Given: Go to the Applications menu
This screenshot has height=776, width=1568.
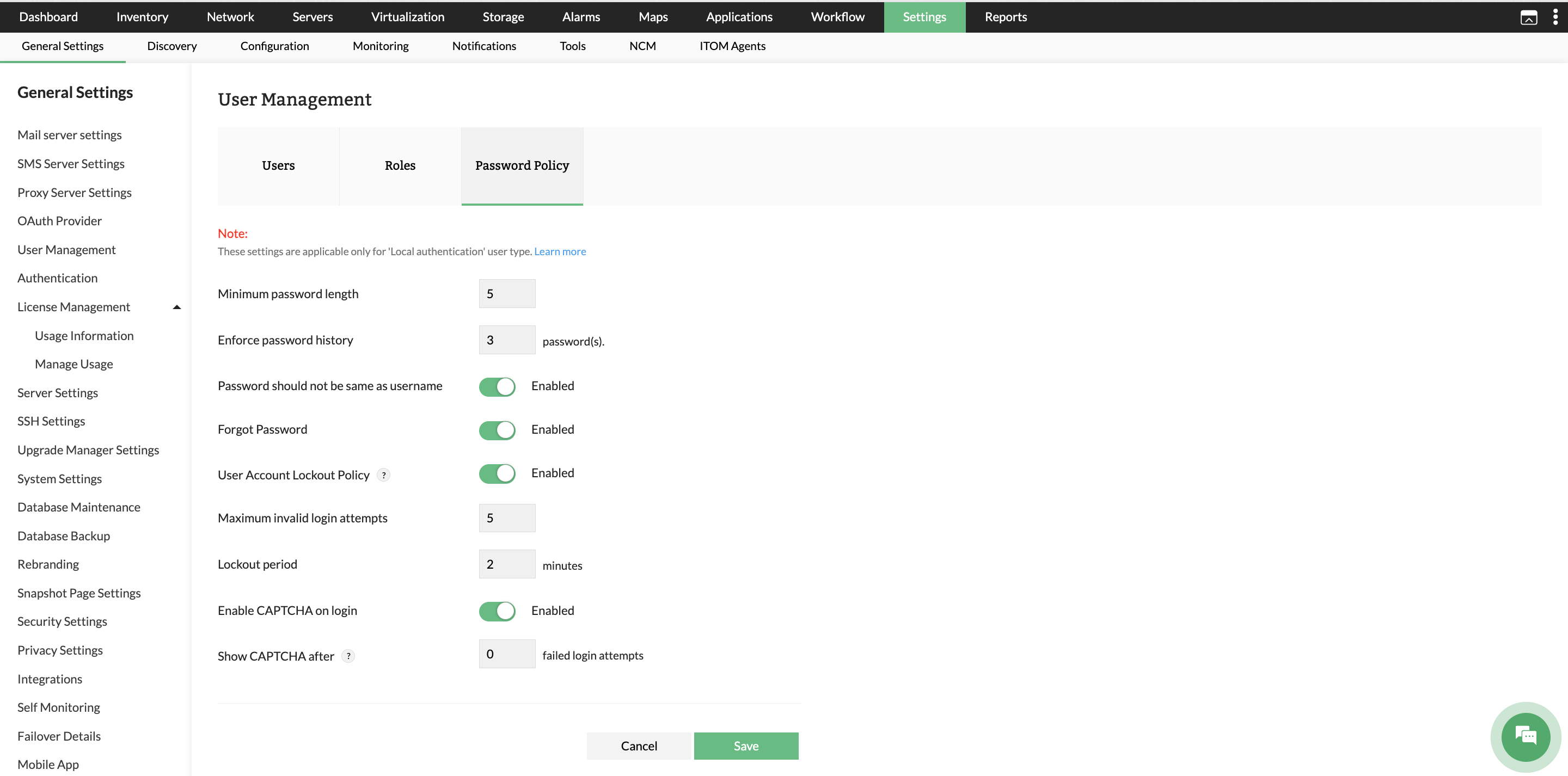Looking at the screenshot, I should point(739,17).
